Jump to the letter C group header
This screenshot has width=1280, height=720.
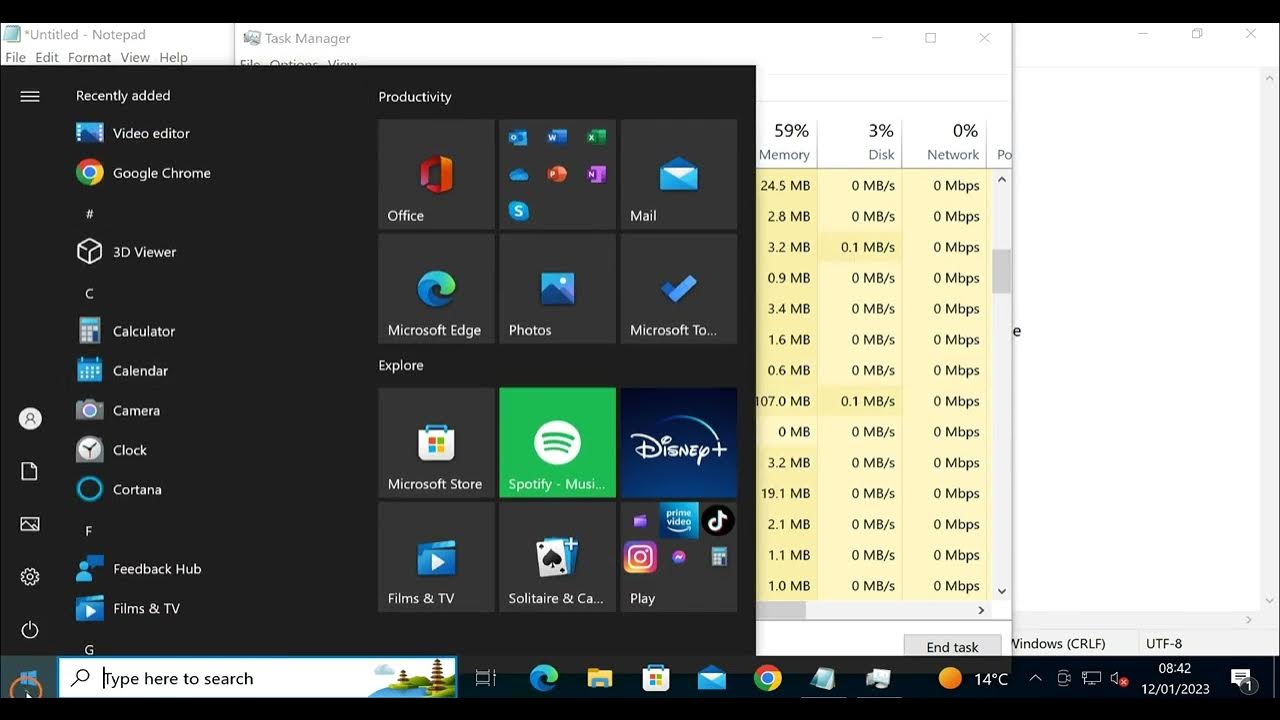click(89, 293)
